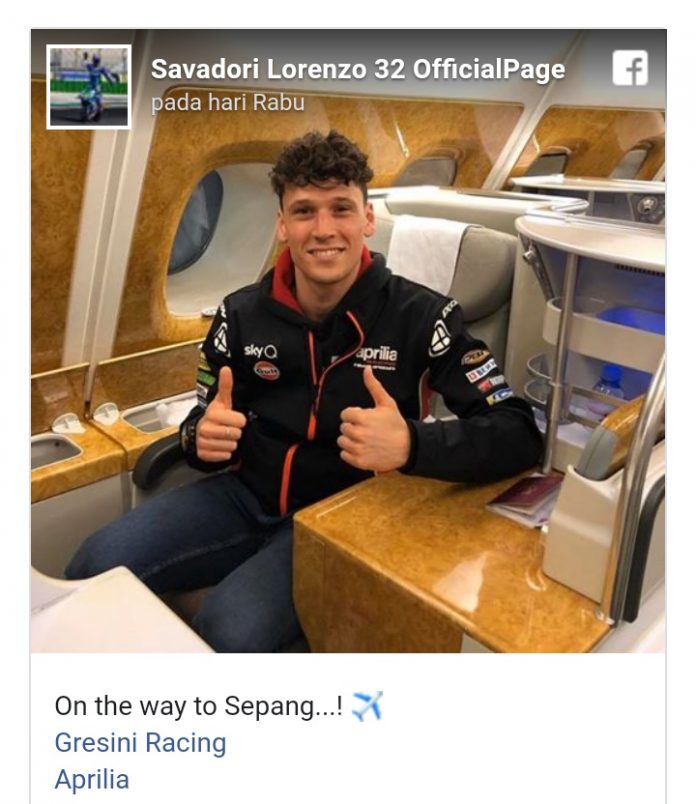This screenshot has height=804, width=696.
Task: Click the Sky Q logo on the jacket
Action: pyautogui.click(x=260, y=350)
